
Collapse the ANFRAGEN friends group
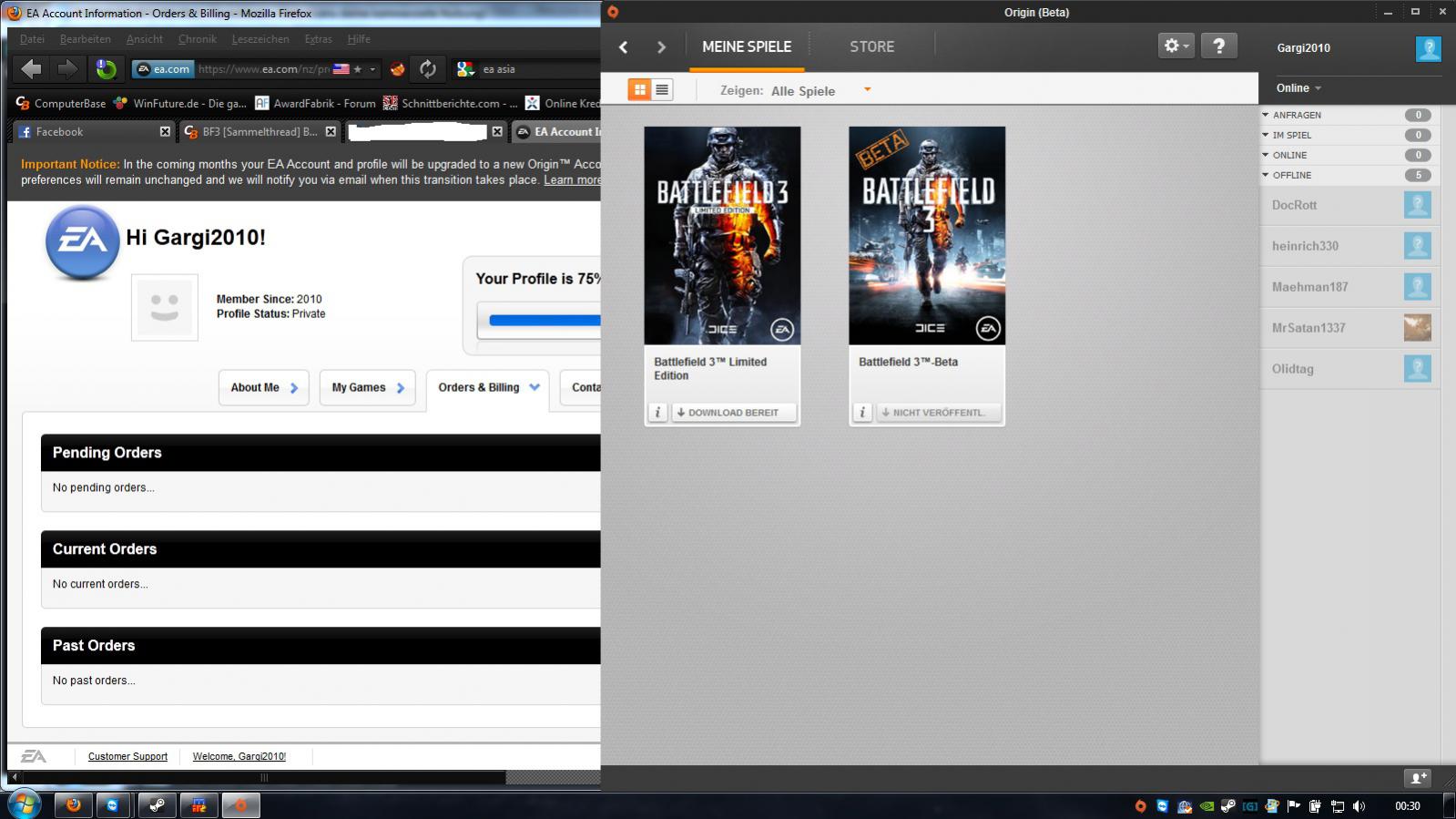click(1266, 115)
